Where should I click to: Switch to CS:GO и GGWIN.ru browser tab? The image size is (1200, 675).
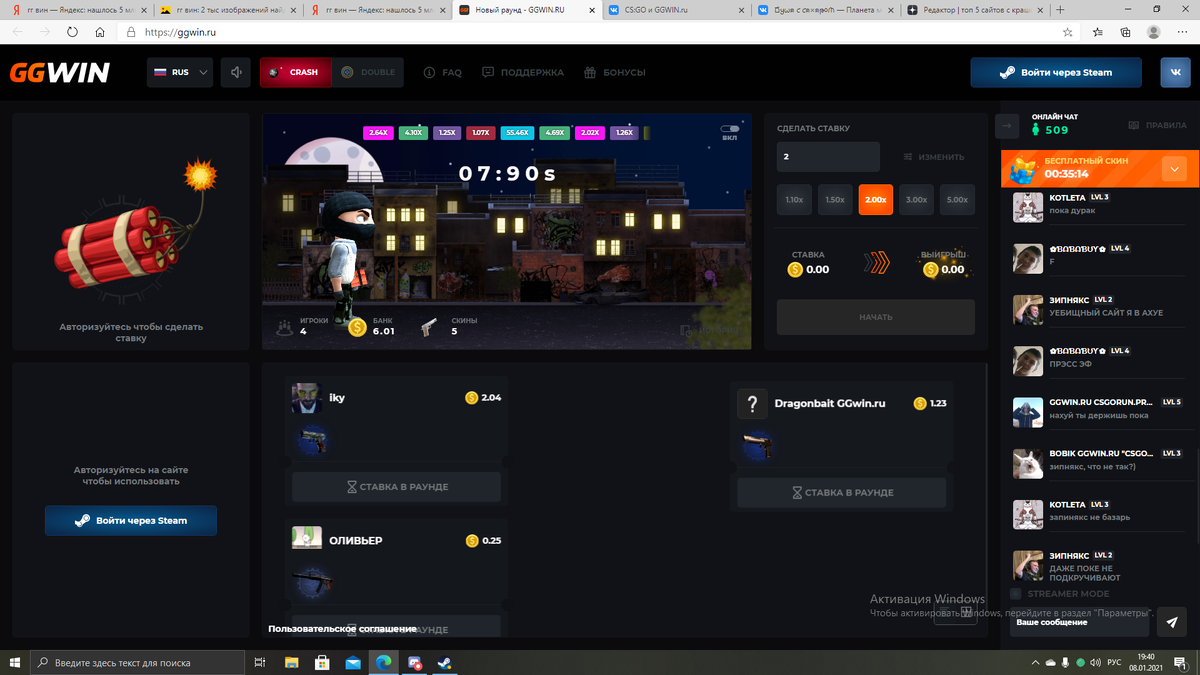(x=676, y=10)
